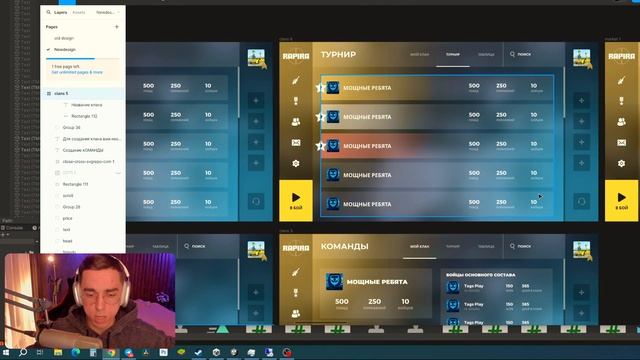This screenshot has height=360, width=640.
Task: Select the 'Rectangle 112' layer
Action: (84, 116)
